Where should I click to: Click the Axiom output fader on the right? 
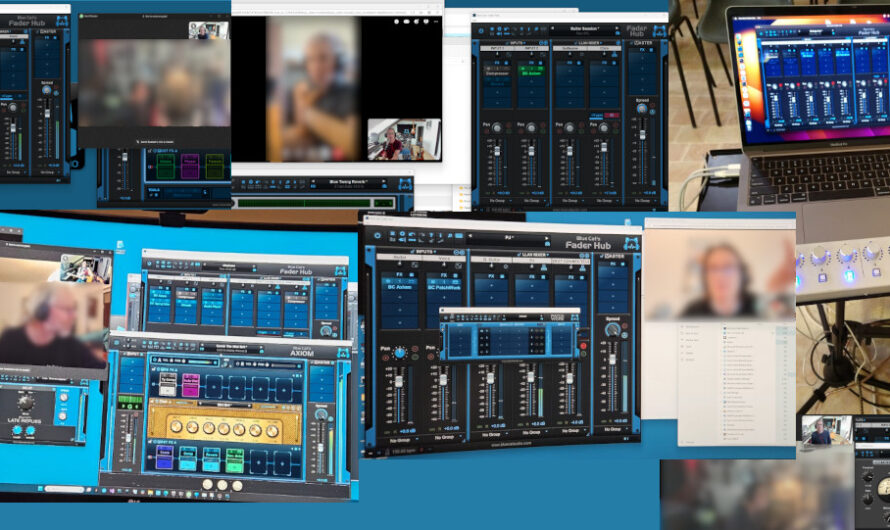320,447
